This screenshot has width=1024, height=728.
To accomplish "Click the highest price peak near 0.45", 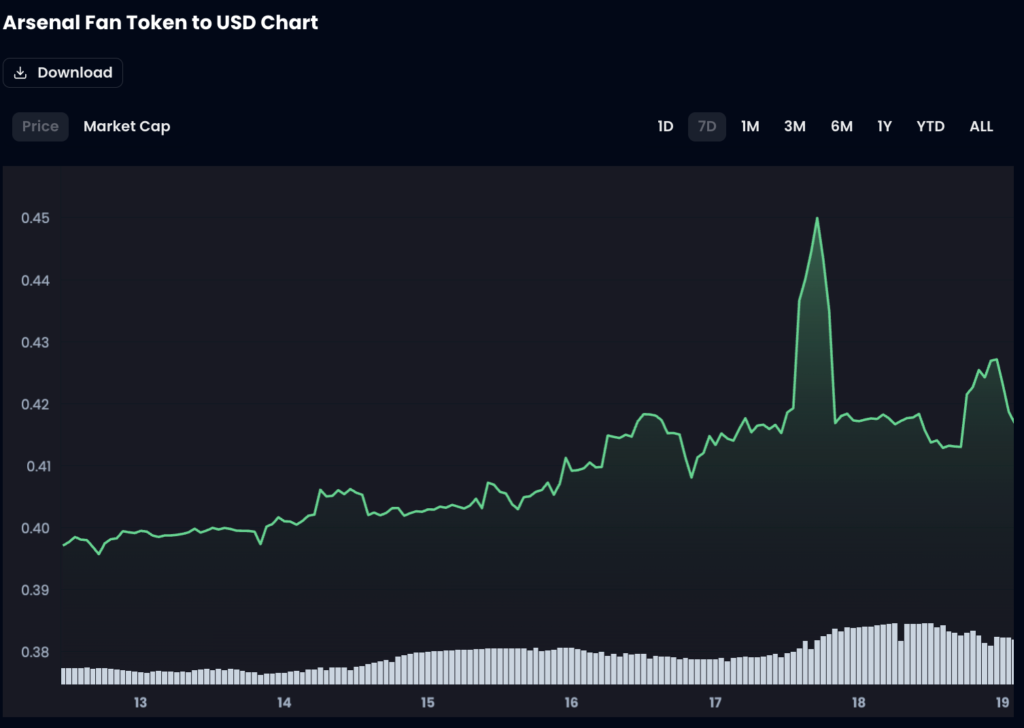I will (x=817, y=219).
